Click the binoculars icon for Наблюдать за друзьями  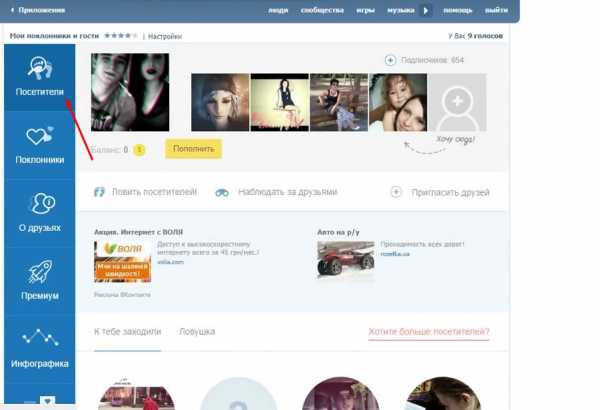(222, 192)
